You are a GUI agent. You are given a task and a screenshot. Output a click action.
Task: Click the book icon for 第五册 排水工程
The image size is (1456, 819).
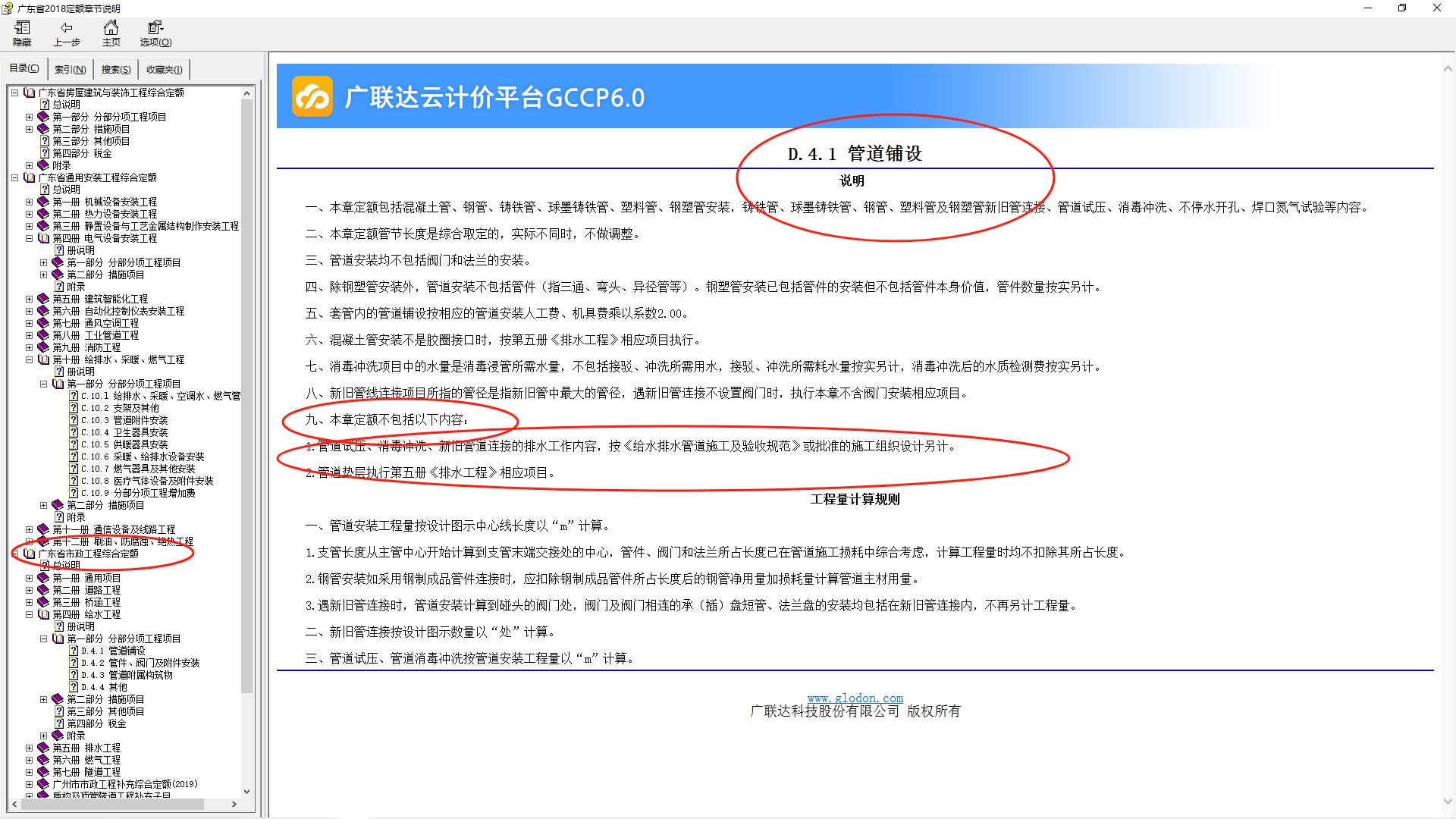pyautogui.click(x=44, y=748)
